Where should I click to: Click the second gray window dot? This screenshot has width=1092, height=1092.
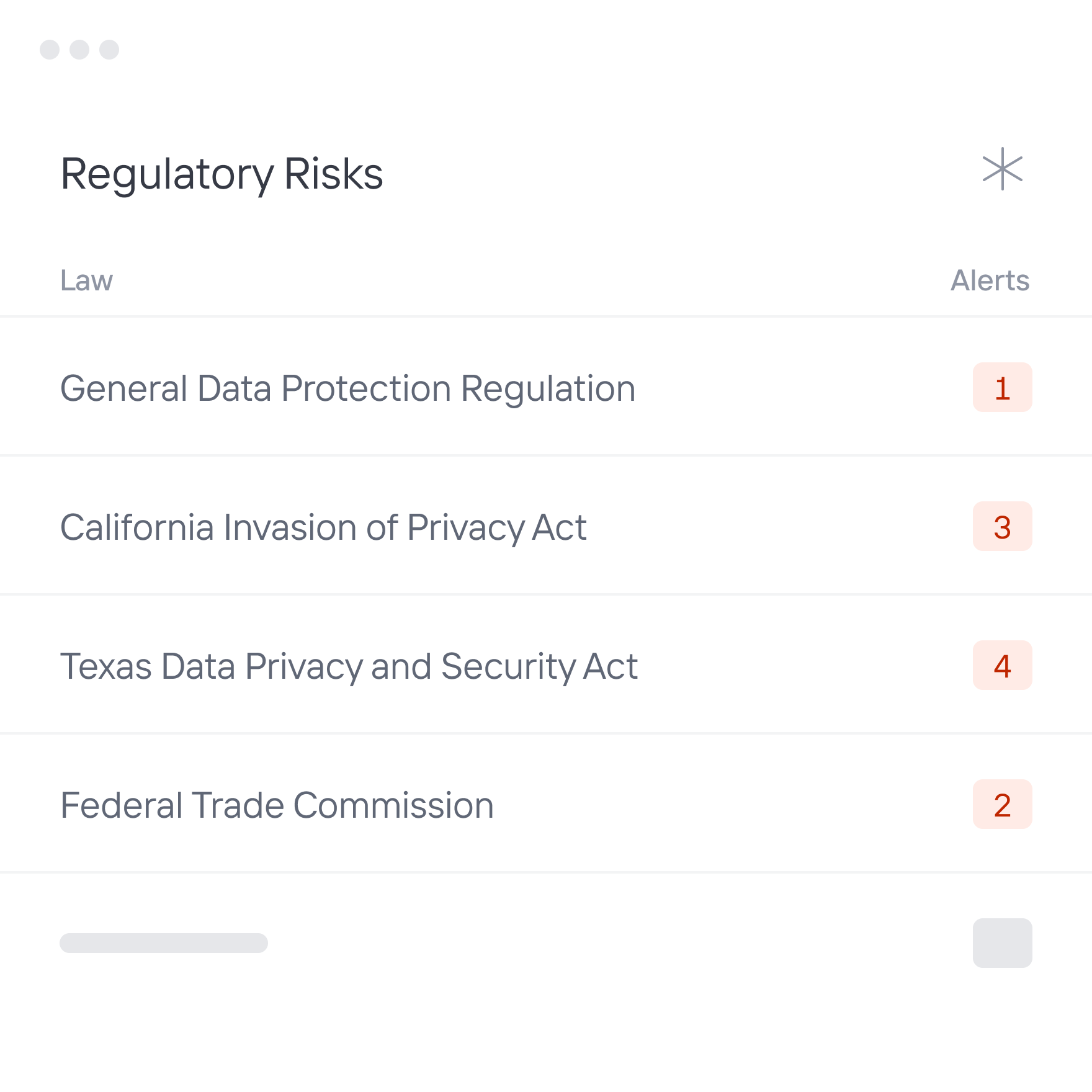pyautogui.click(x=79, y=50)
